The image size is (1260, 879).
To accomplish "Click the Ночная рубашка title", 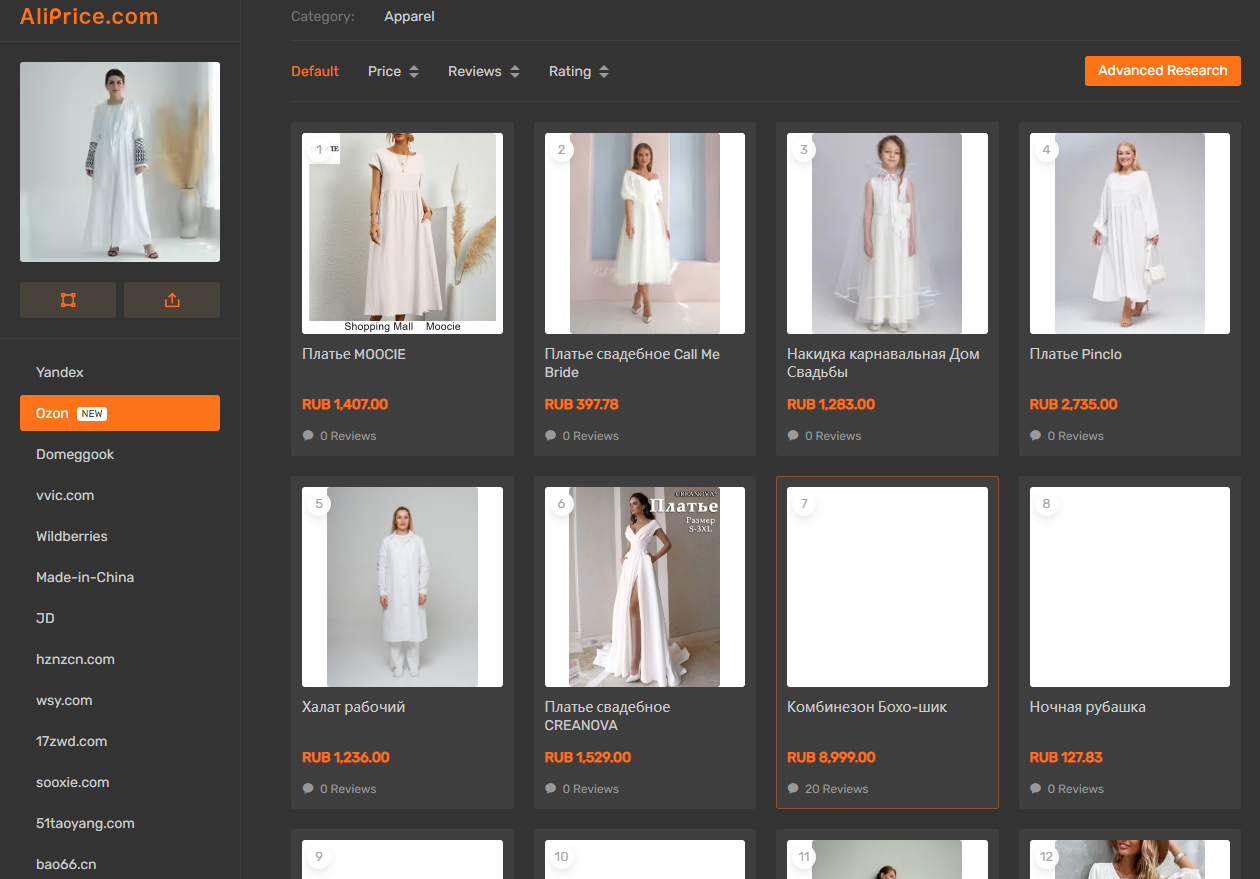I will [x=1088, y=707].
